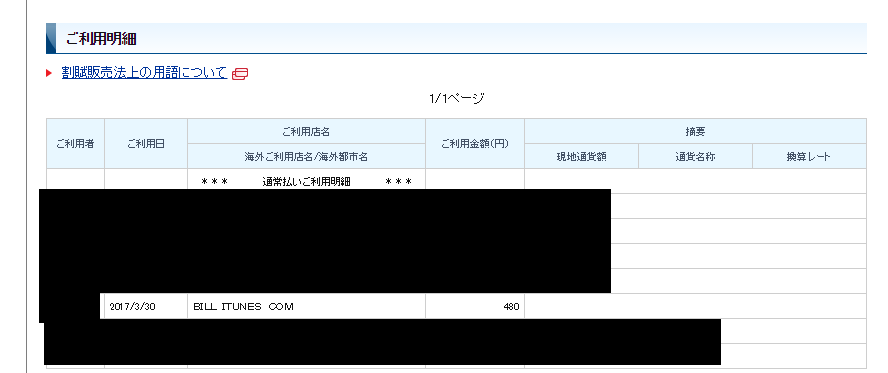Click the 通常払いご利用明細 row text
This screenshot has width=888, height=373.
point(306,182)
